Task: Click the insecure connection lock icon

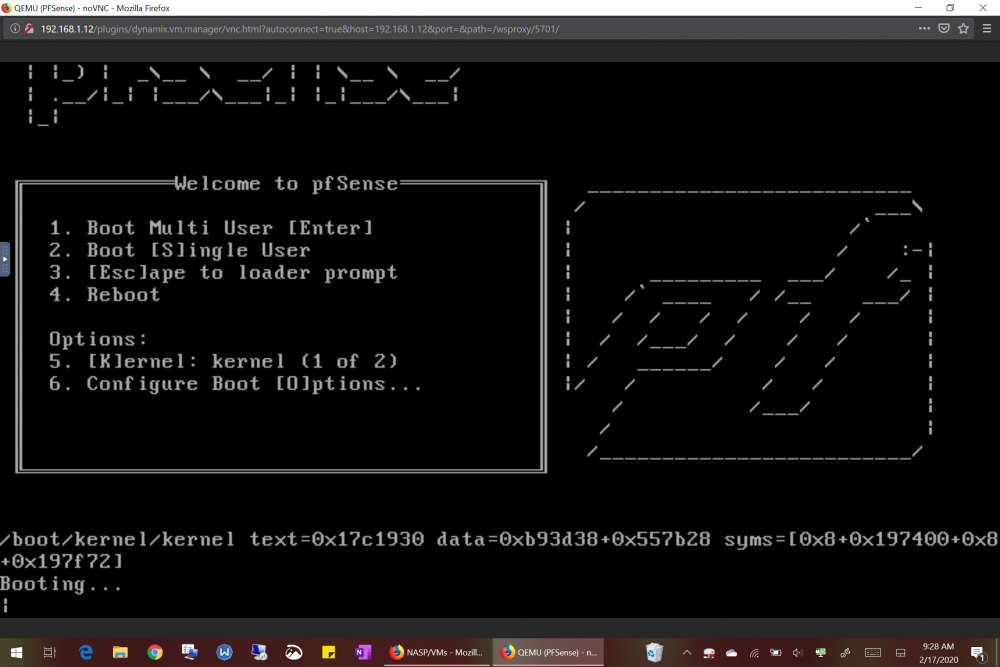Action: pyautogui.click(x=29, y=29)
